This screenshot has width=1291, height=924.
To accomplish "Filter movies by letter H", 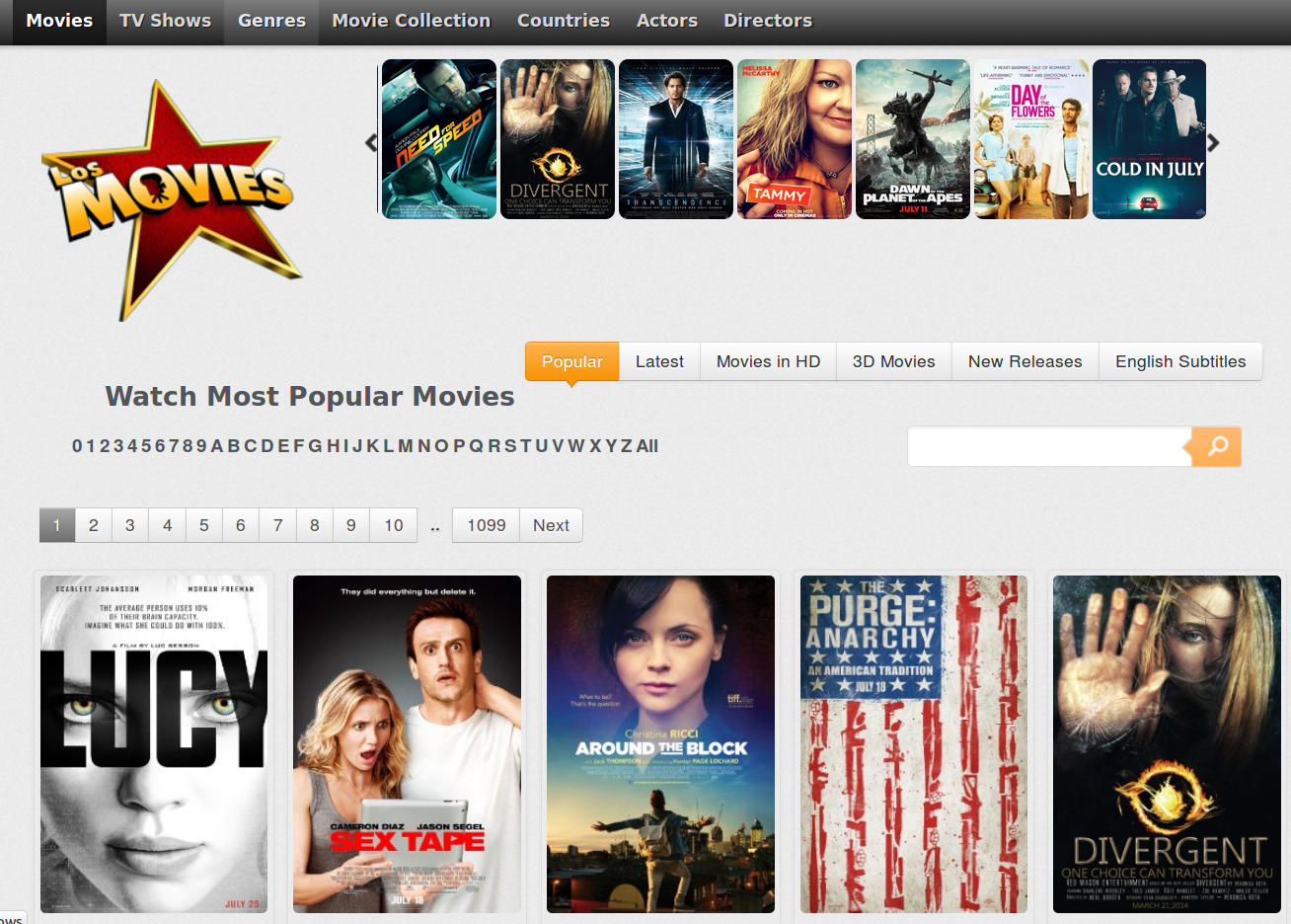I will (x=333, y=446).
